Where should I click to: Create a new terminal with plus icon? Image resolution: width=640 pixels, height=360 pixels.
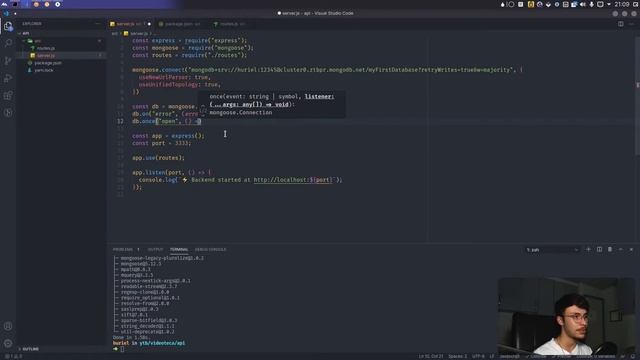point(588,249)
